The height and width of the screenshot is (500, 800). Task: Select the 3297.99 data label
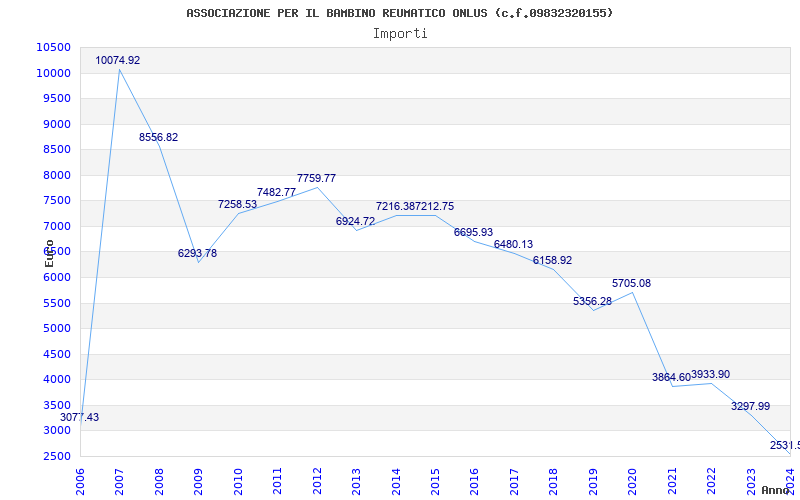click(x=751, y=407)
